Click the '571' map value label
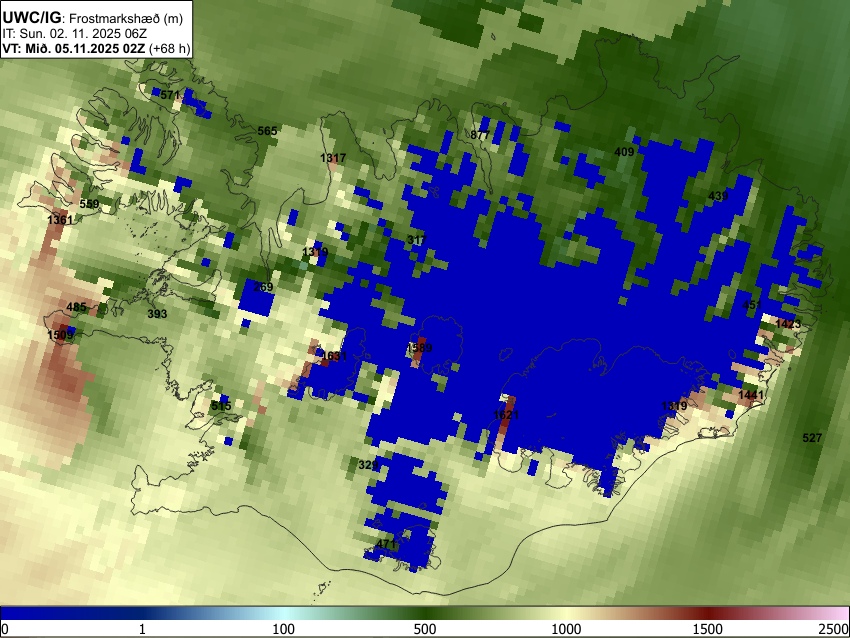850x638 pixels. click(x=170, y=95)
